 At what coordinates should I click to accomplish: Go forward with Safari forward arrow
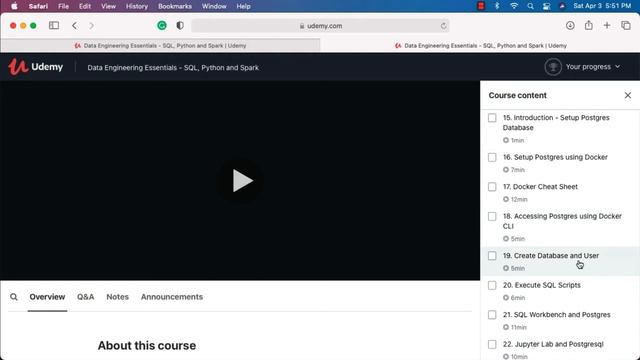pos(91,25)
